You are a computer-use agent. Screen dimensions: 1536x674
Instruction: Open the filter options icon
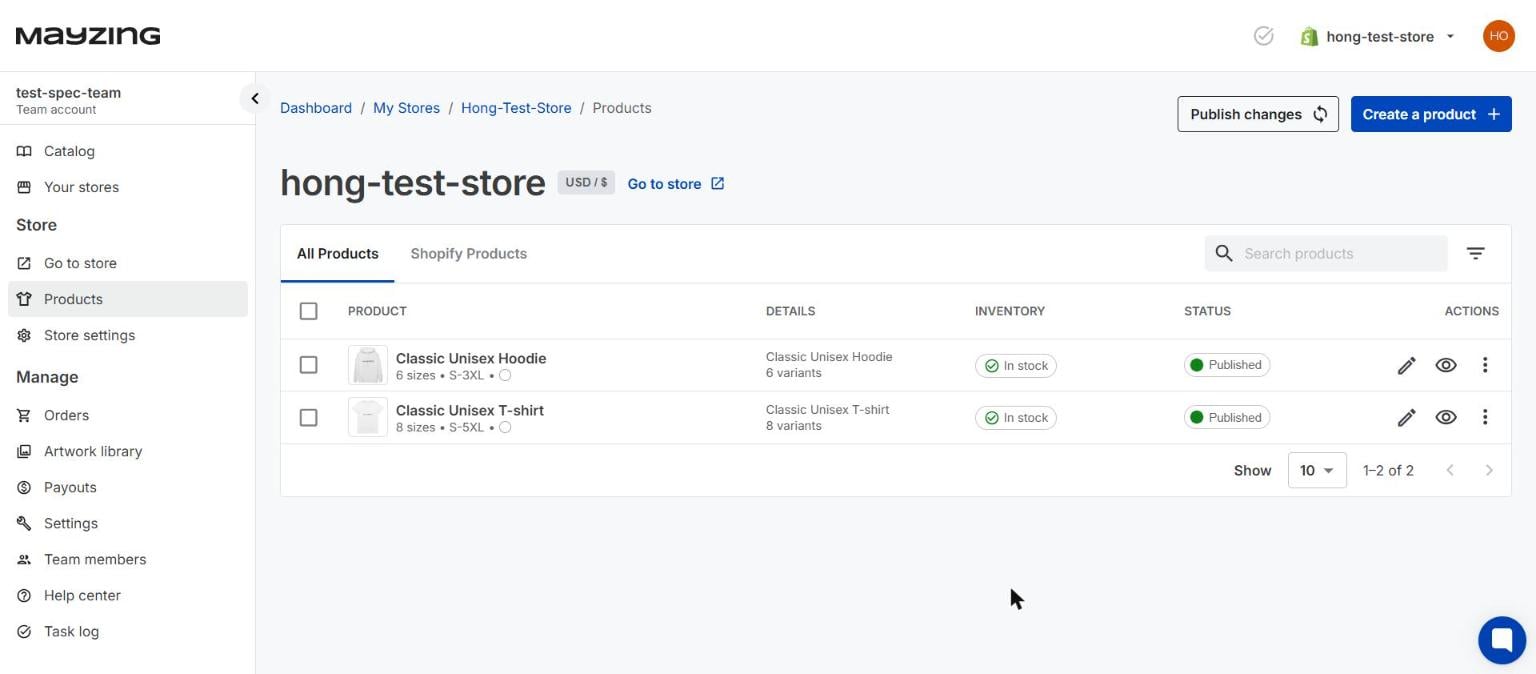1475,254
